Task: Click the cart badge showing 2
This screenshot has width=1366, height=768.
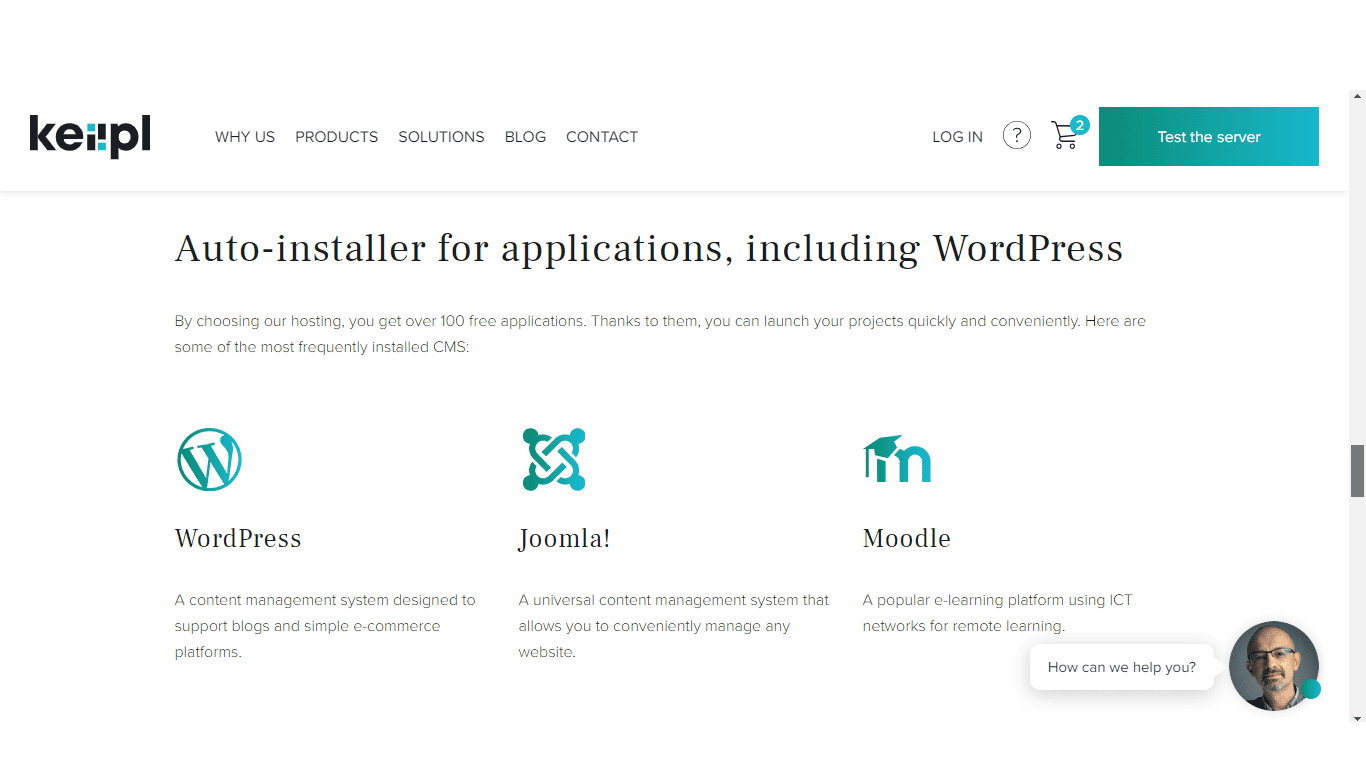Action: click(1080, 125)
